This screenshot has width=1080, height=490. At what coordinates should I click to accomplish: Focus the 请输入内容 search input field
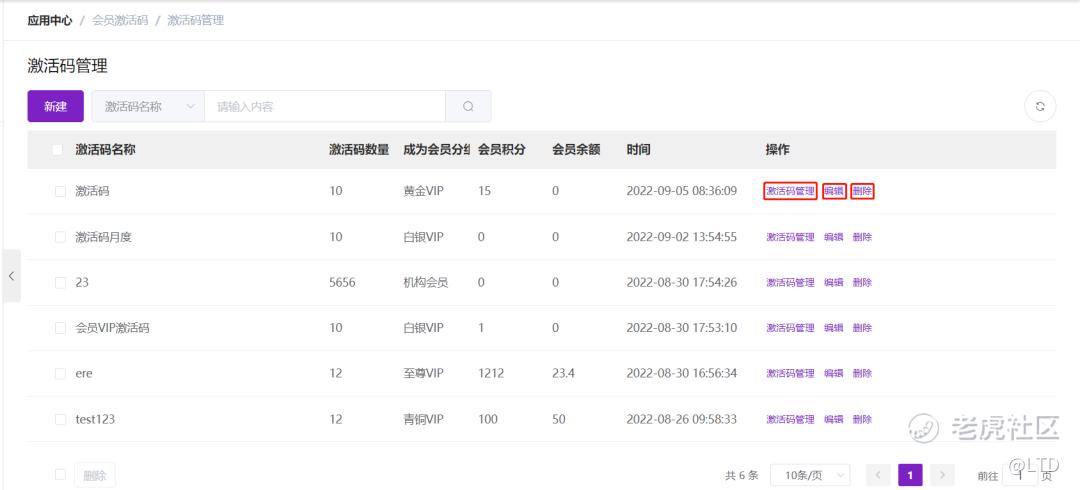point(324,106)
